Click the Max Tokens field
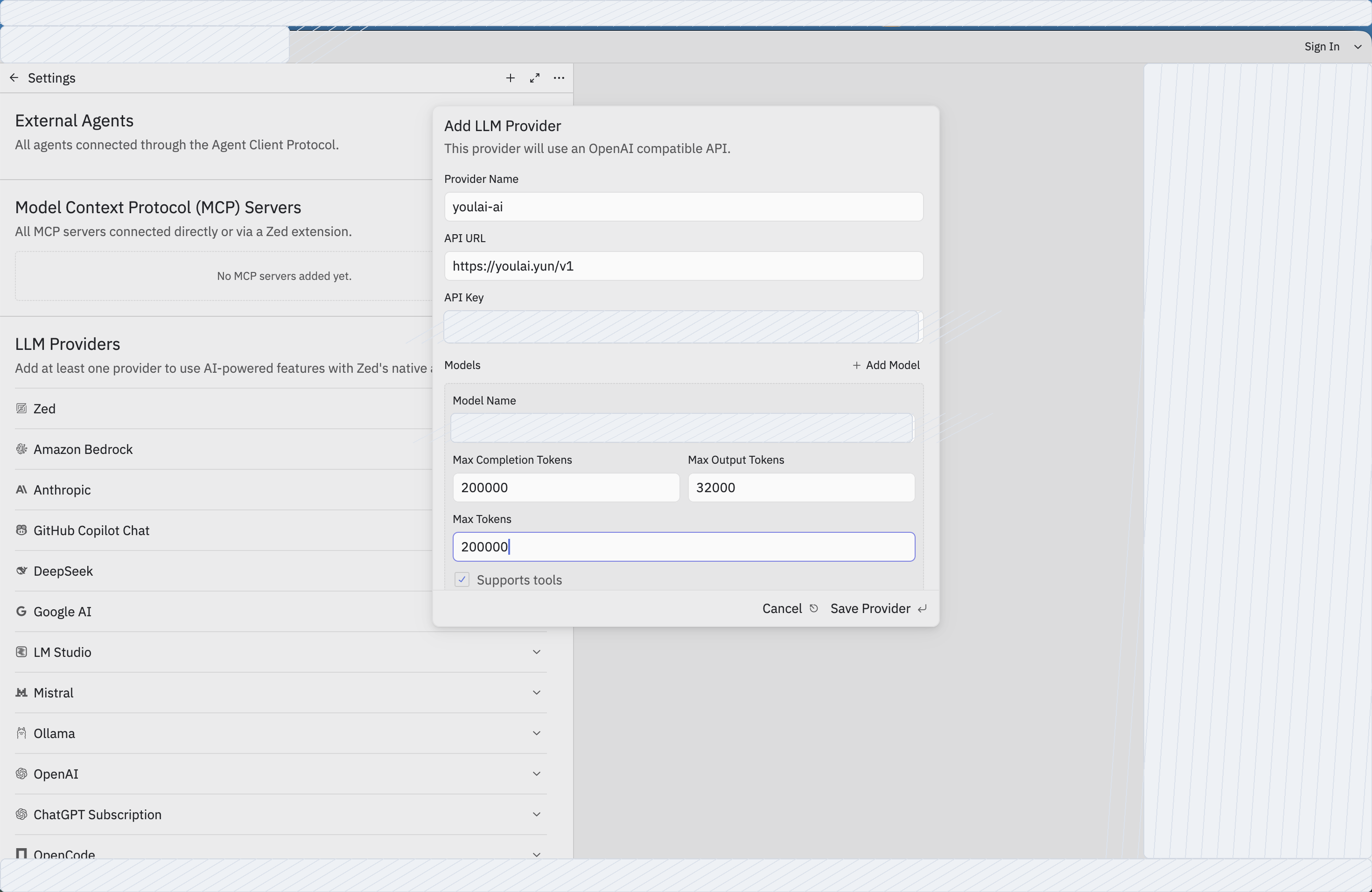Image resolution: width=1372 pixels, height=892 pixels. point(684,547)
